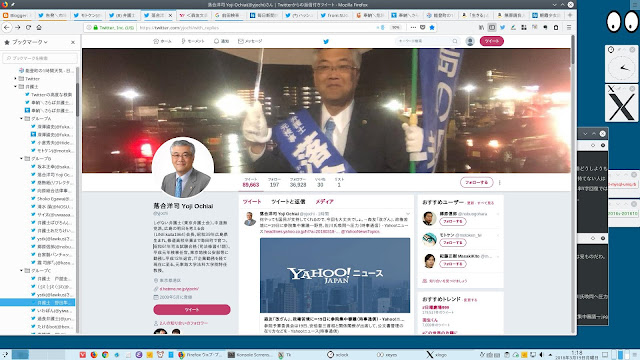Open the profile three-dot more options

tap(500, 182)
